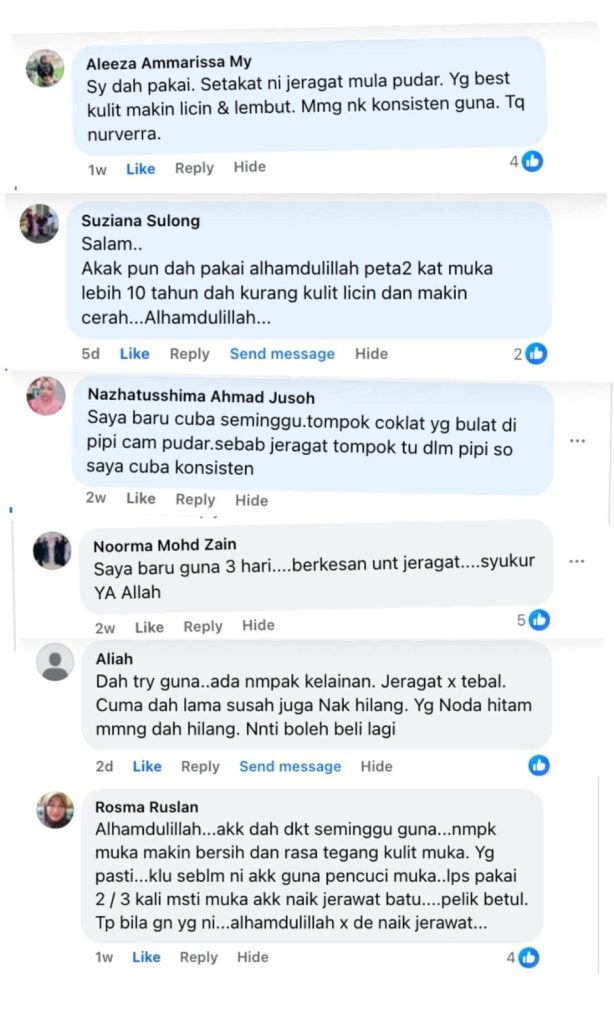Open Nazhatusshima Ahmad Jusoh's profile name

tap(201, 396)
